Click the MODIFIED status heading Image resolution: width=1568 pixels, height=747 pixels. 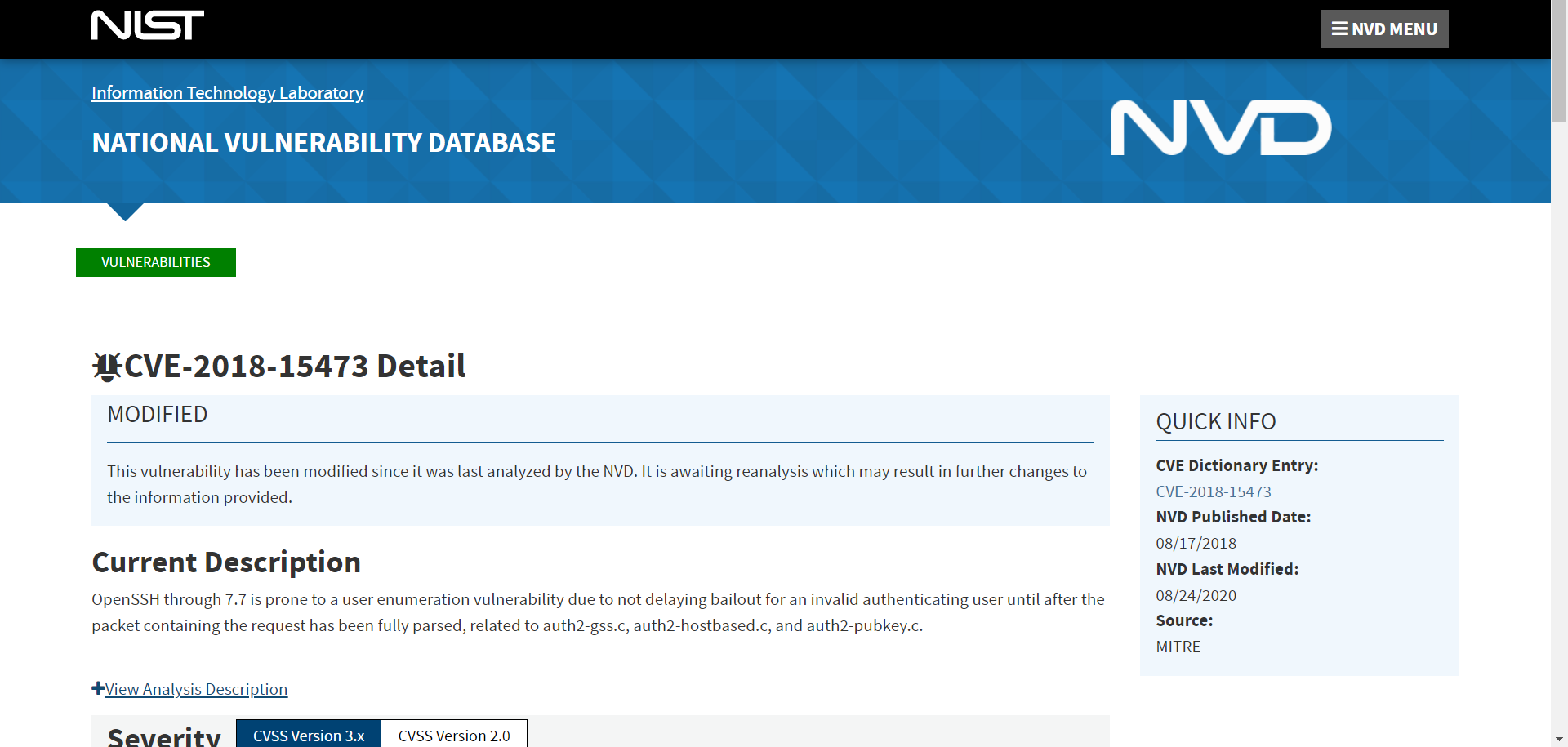point(158,415)
